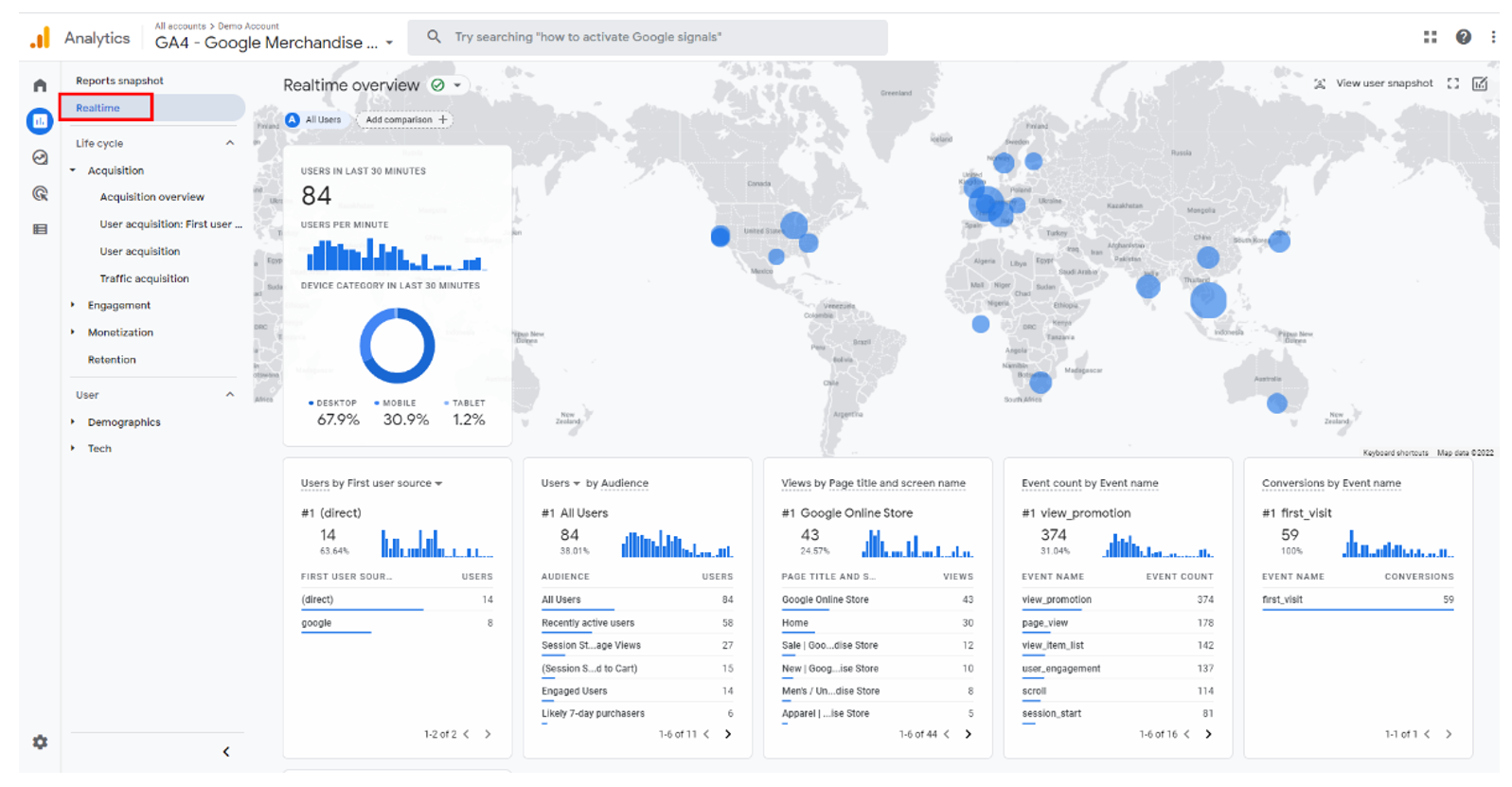This screenshot has width=1512, height=787.
Task: Go to next page of Event count card
Action: coord(1208,734)
